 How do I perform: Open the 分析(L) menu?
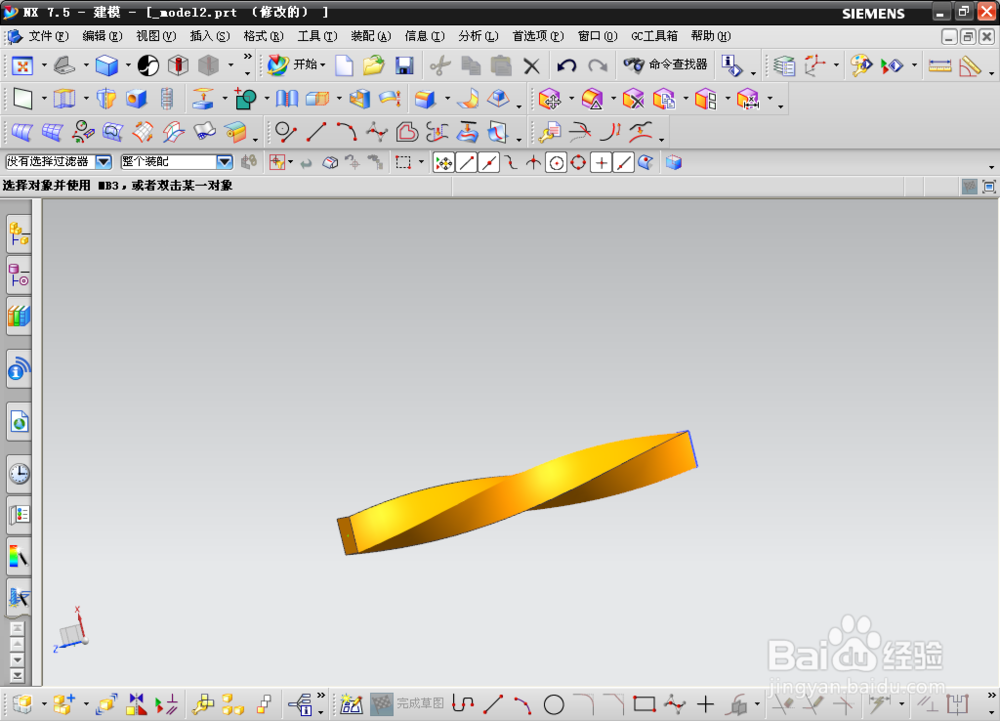[x=478, y=36]
